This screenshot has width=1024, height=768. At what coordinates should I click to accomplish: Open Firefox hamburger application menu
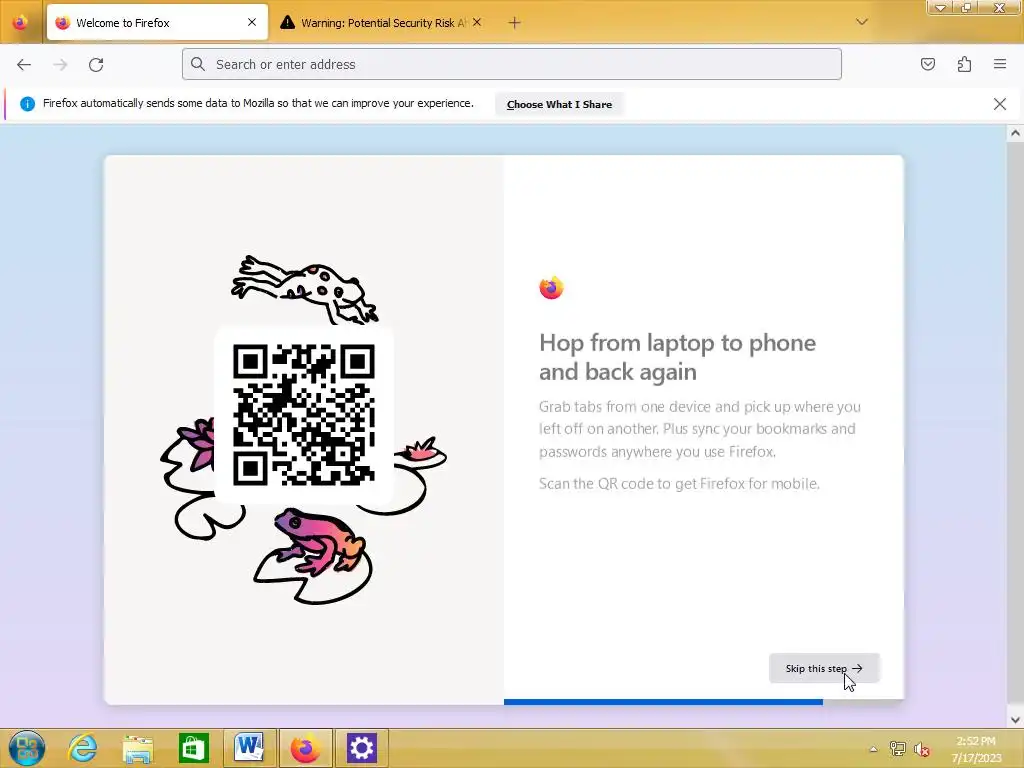pos(1000,64)
